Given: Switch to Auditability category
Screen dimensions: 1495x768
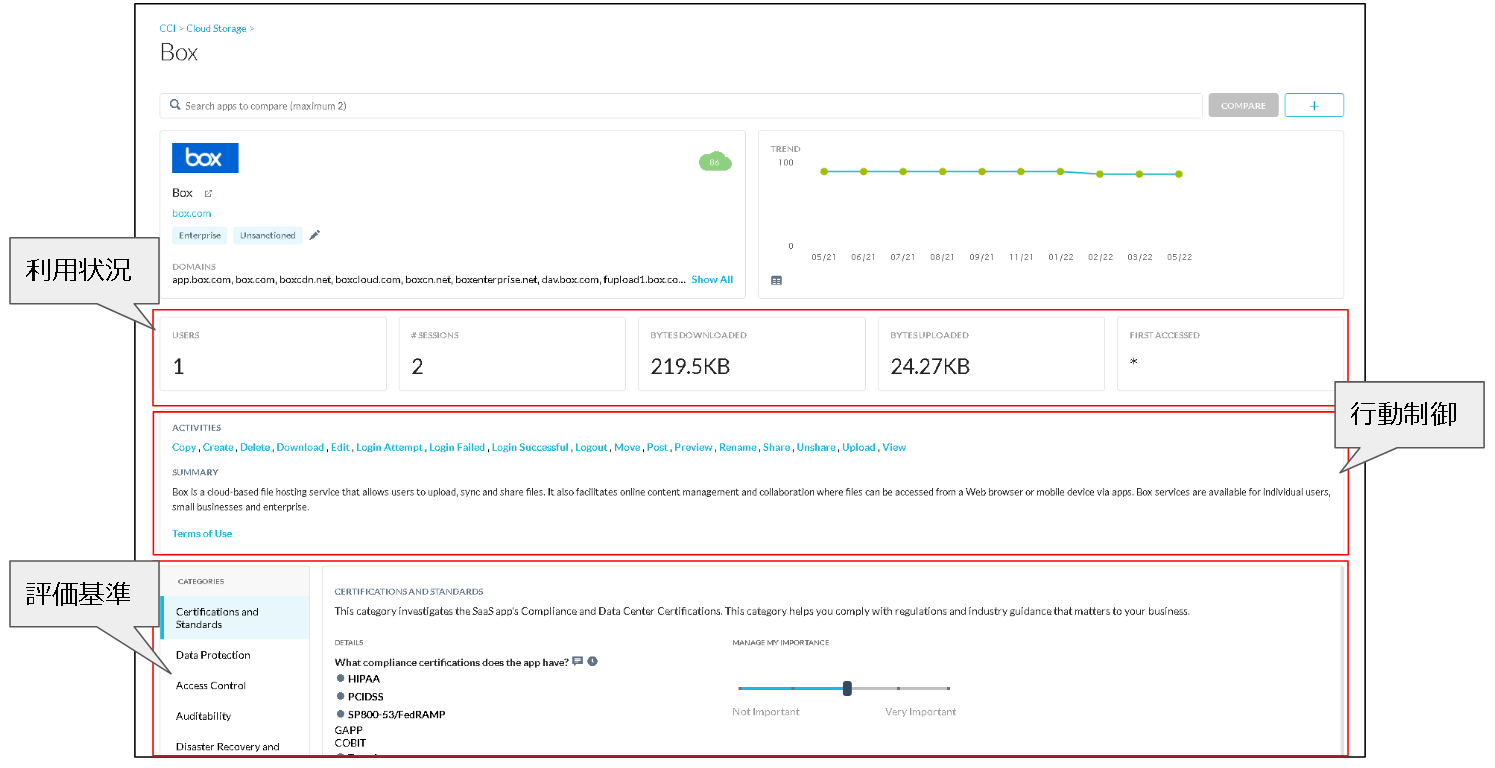Looking at the screenshot, I should [x=203, y=716].
